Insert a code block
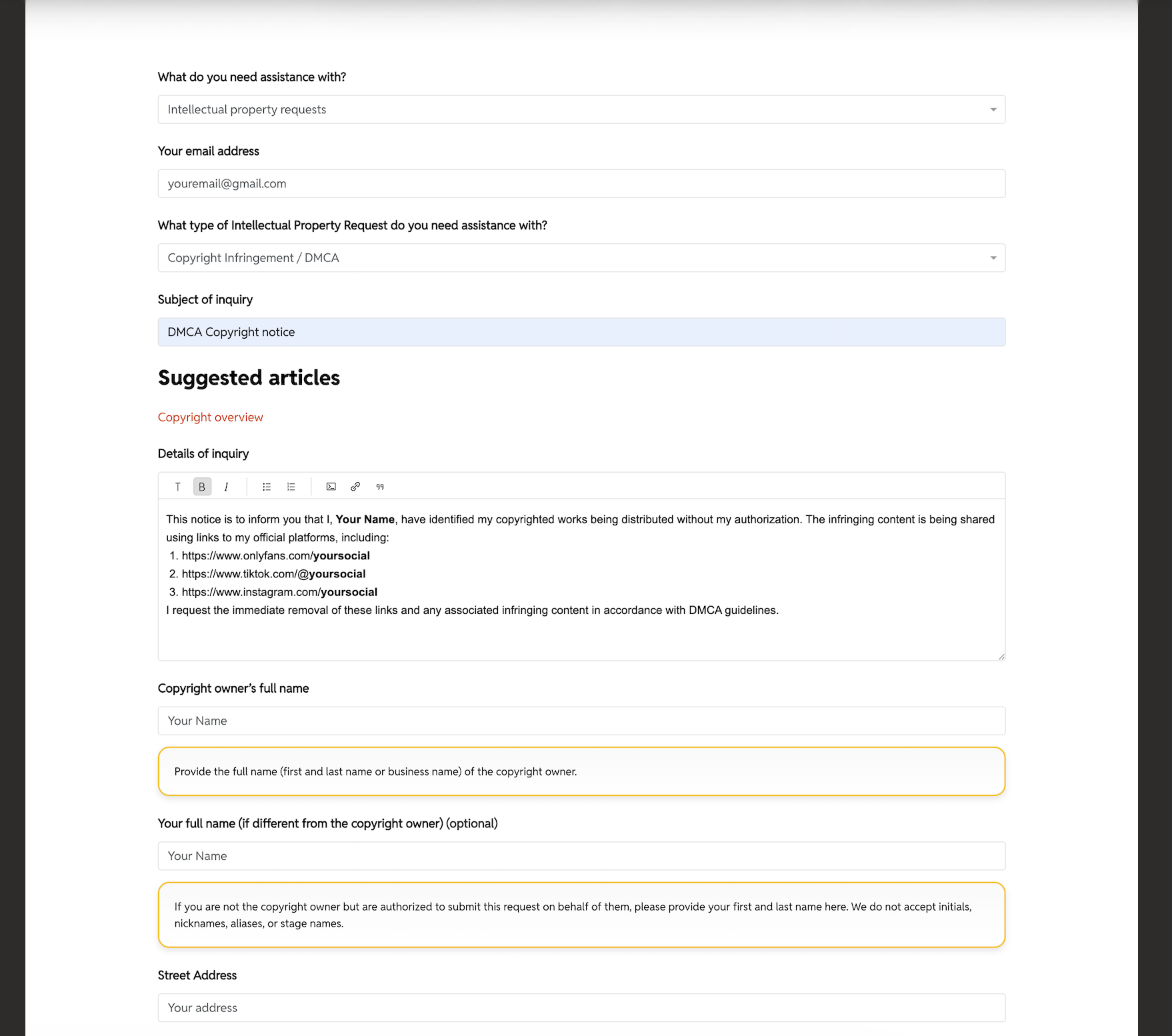Screen dimensions: 1172x1036 click(331, 487)
